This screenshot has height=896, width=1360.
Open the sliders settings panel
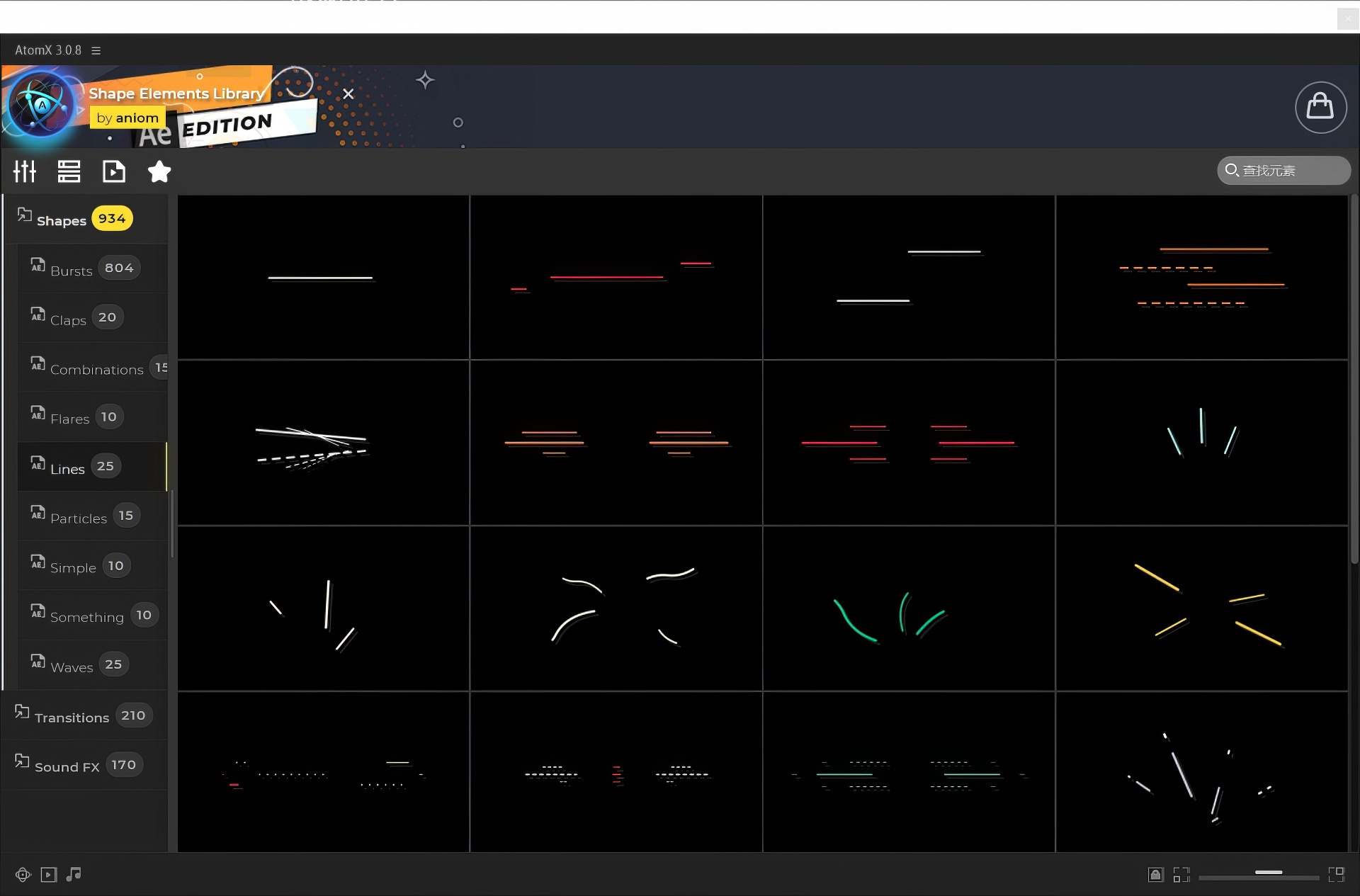pos(25,171)
